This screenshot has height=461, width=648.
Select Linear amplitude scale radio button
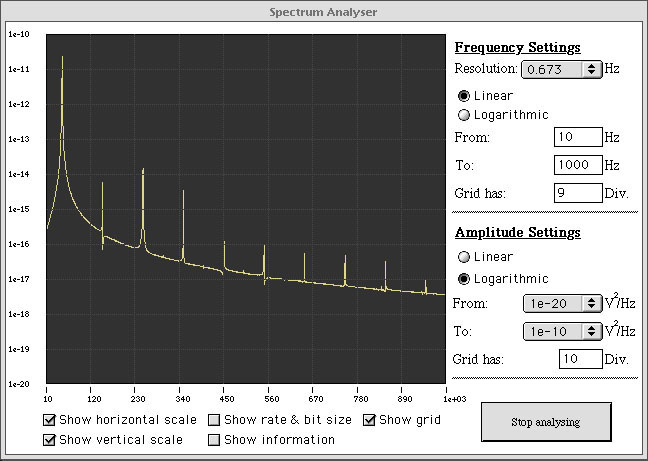coord(464,257)
